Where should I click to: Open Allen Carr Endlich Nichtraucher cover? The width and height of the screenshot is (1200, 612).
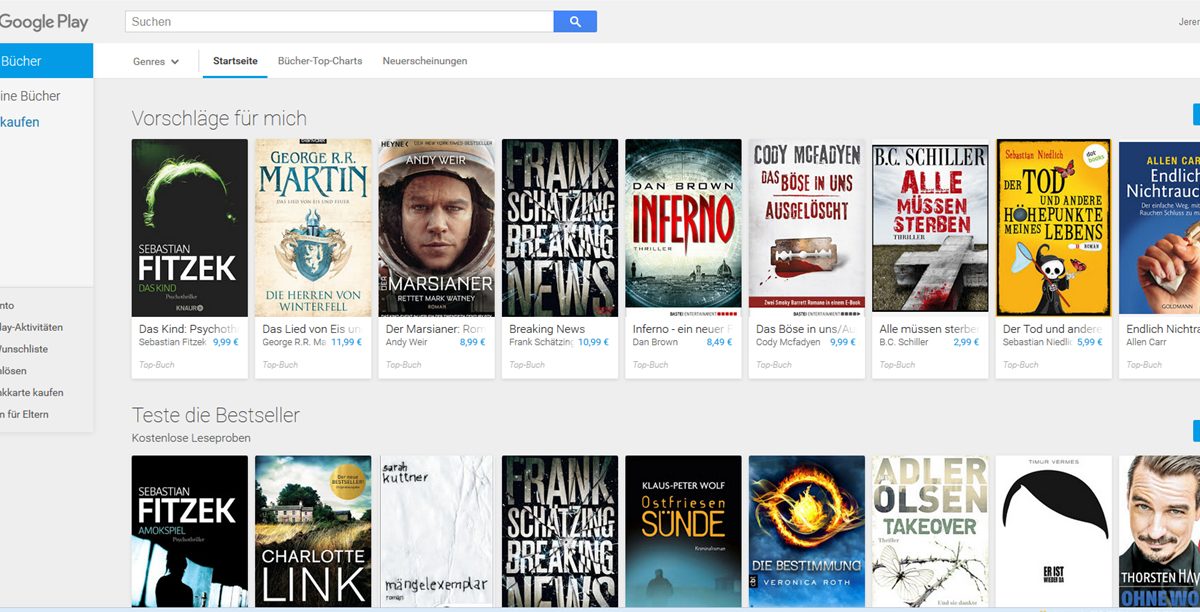click(x=1160, y=228)
